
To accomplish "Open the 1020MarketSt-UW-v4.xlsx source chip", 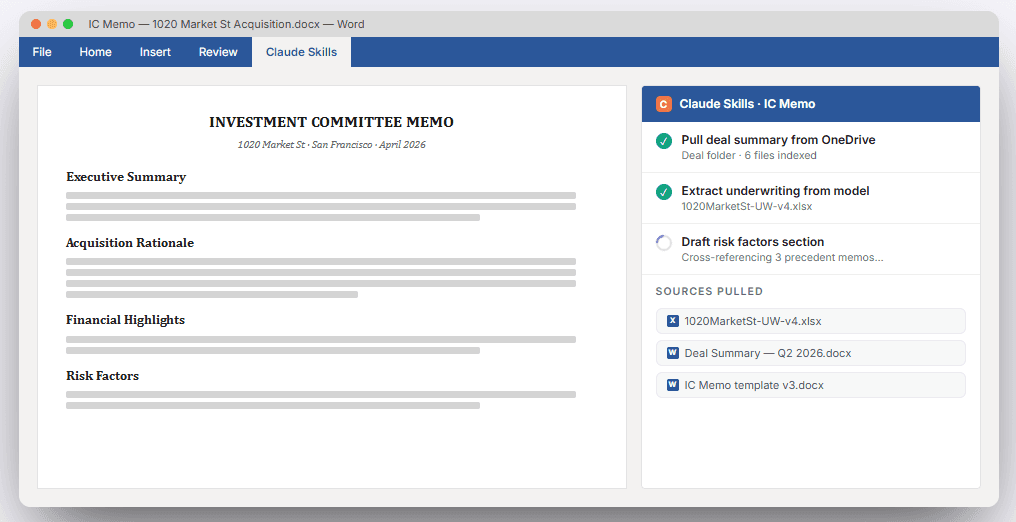I will [811, 321].
